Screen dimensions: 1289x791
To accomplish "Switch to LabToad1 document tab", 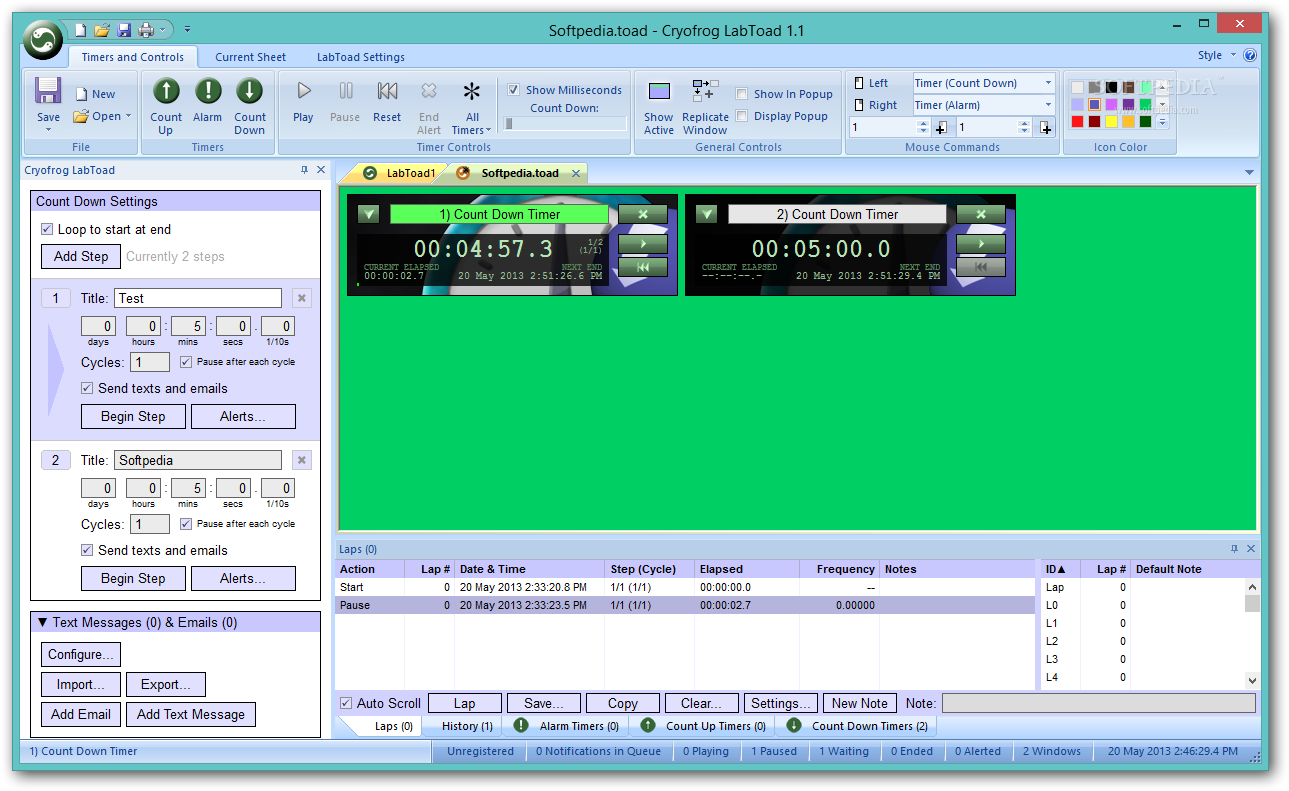I will coord(399,173).
